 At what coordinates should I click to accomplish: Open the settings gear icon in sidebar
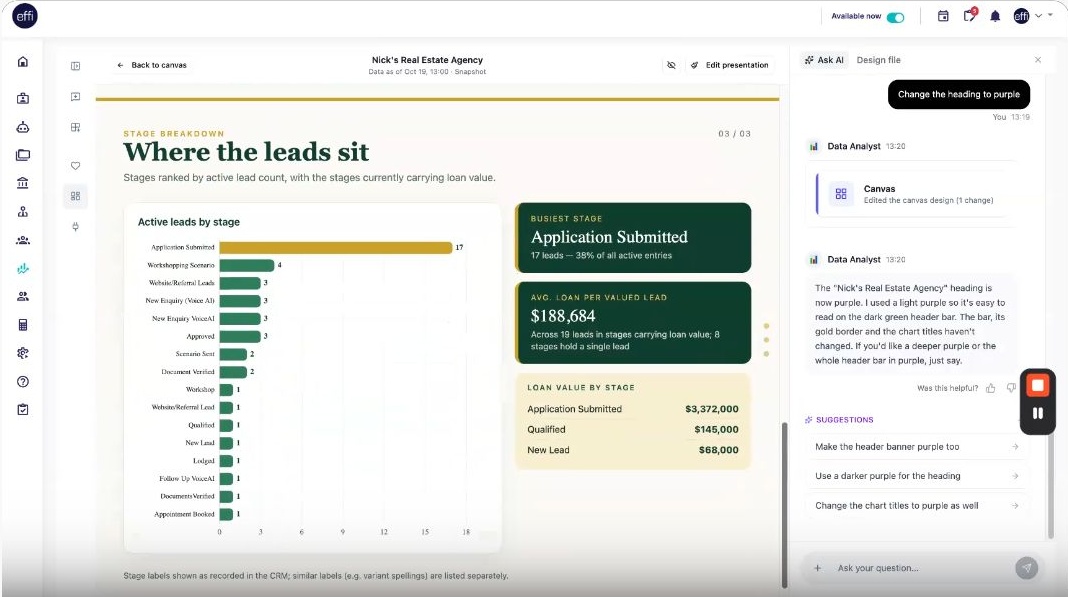[x=22, y=353]
